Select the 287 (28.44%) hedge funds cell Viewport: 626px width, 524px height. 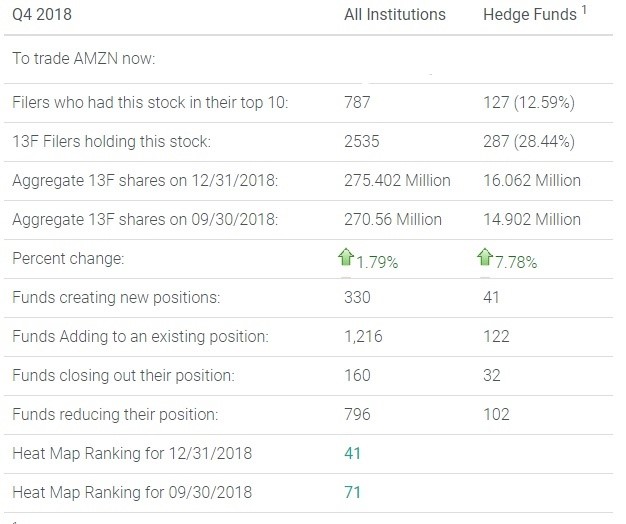point(528,141)
